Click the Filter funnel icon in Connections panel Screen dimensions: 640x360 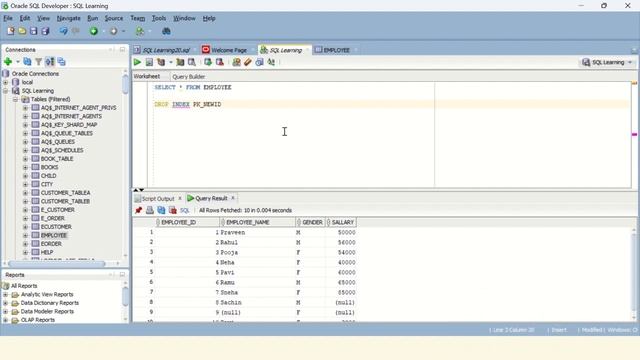point(38,62)
